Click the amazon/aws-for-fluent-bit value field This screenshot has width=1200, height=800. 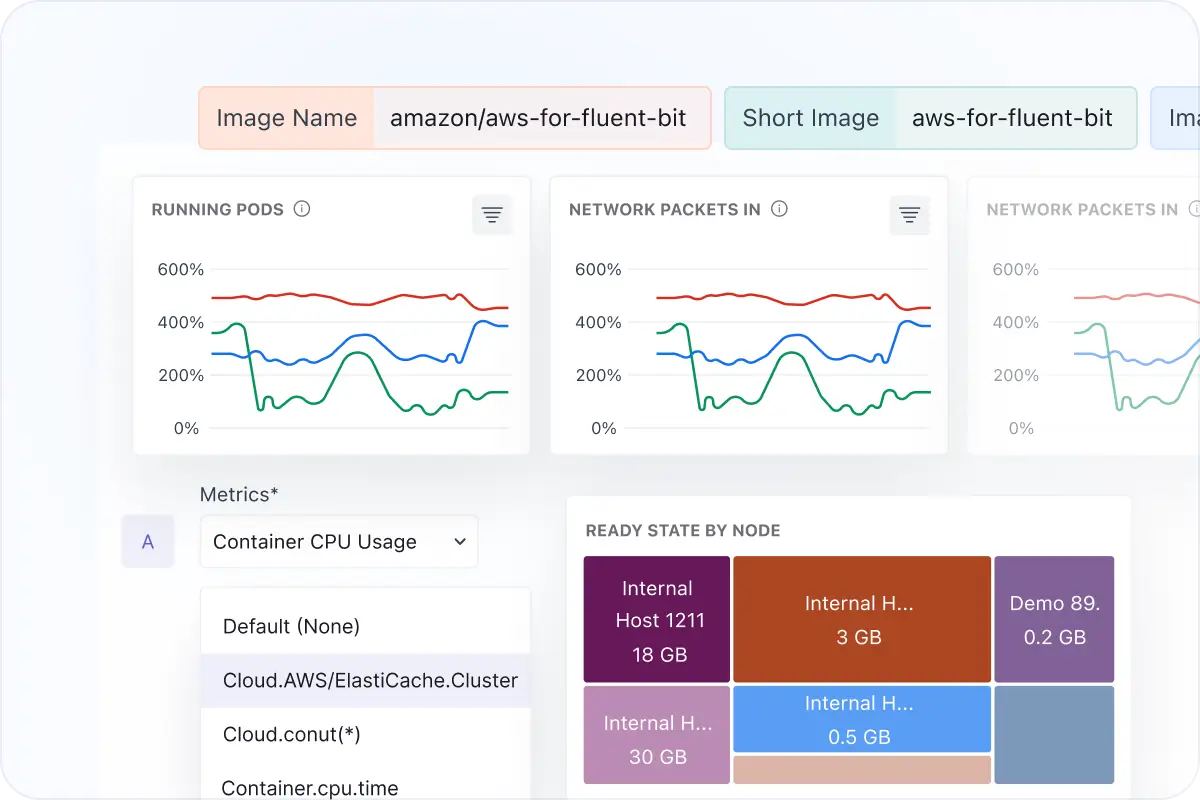[x=541, y=118]
